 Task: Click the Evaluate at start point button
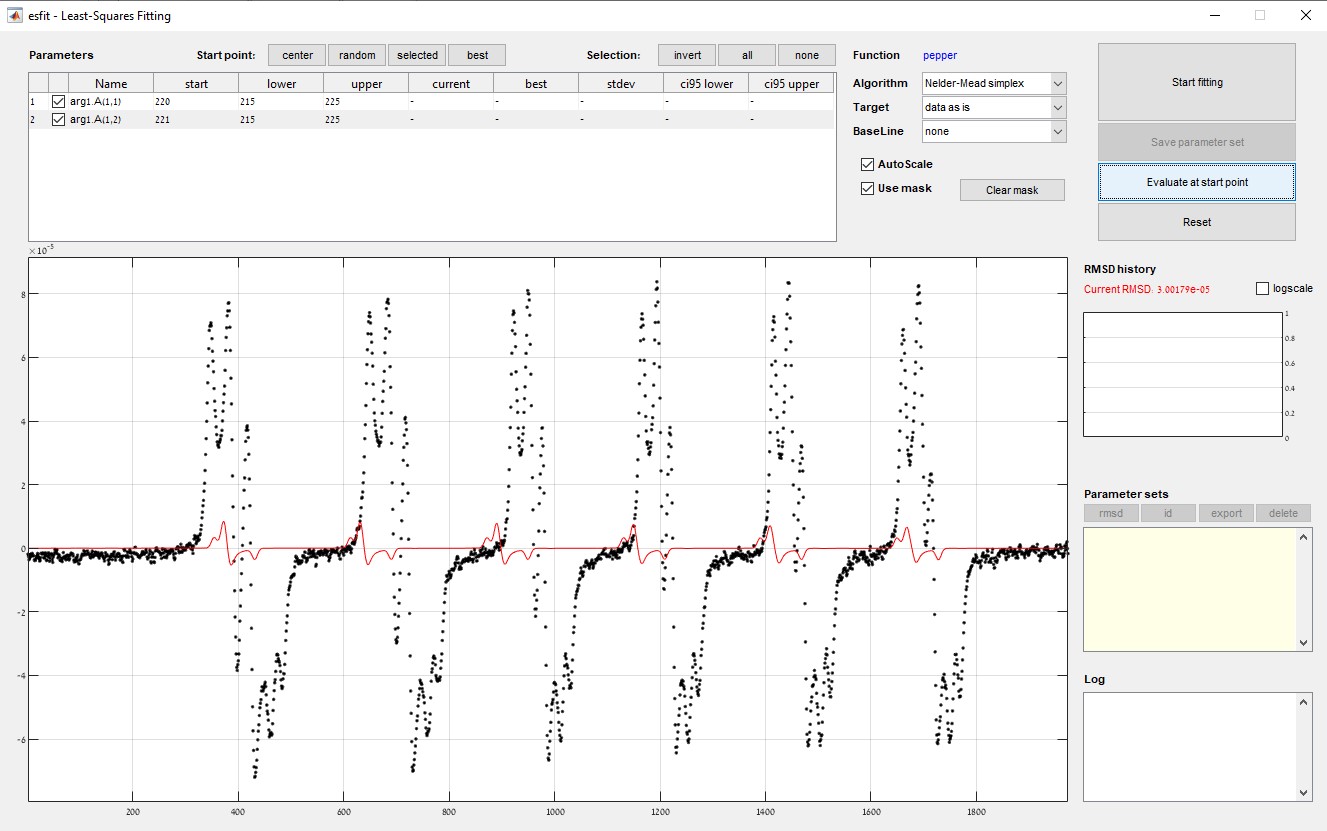click(1196, 182)
